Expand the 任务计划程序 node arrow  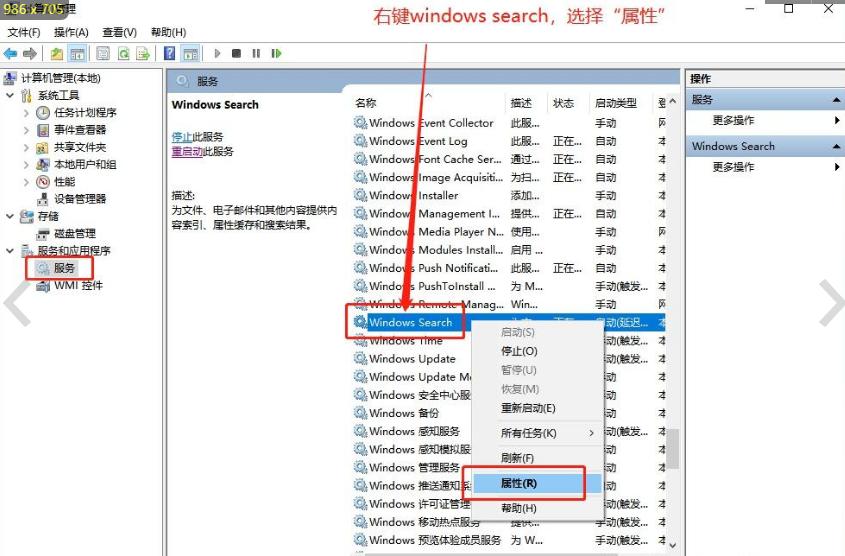click(x=26, y=113)
